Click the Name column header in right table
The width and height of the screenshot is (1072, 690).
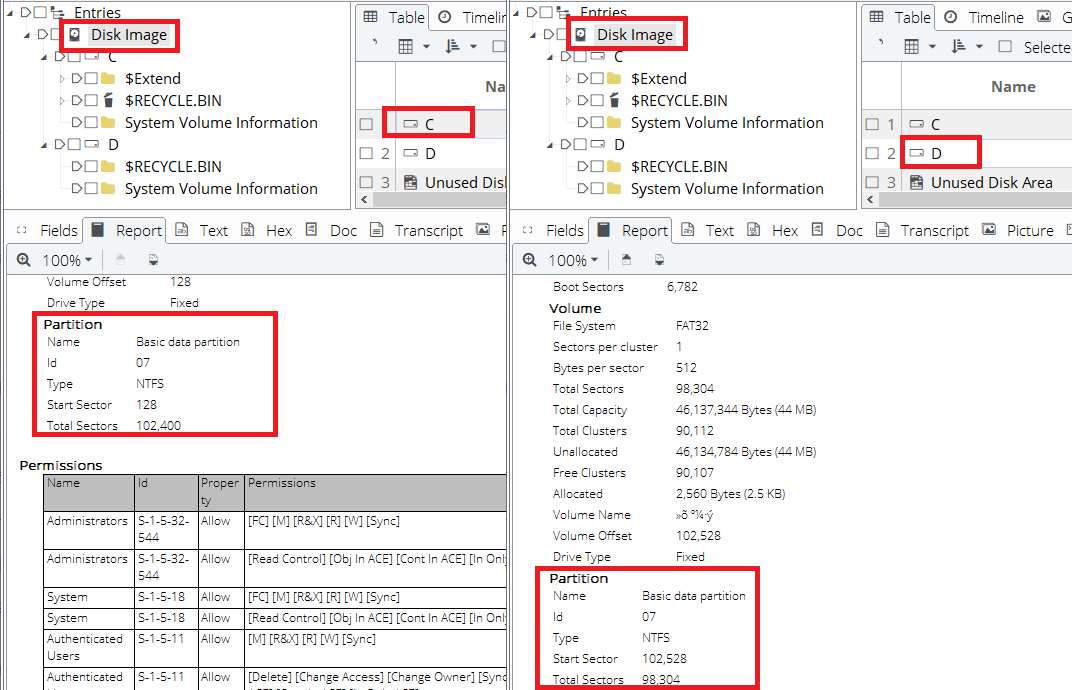point(1012,87)
